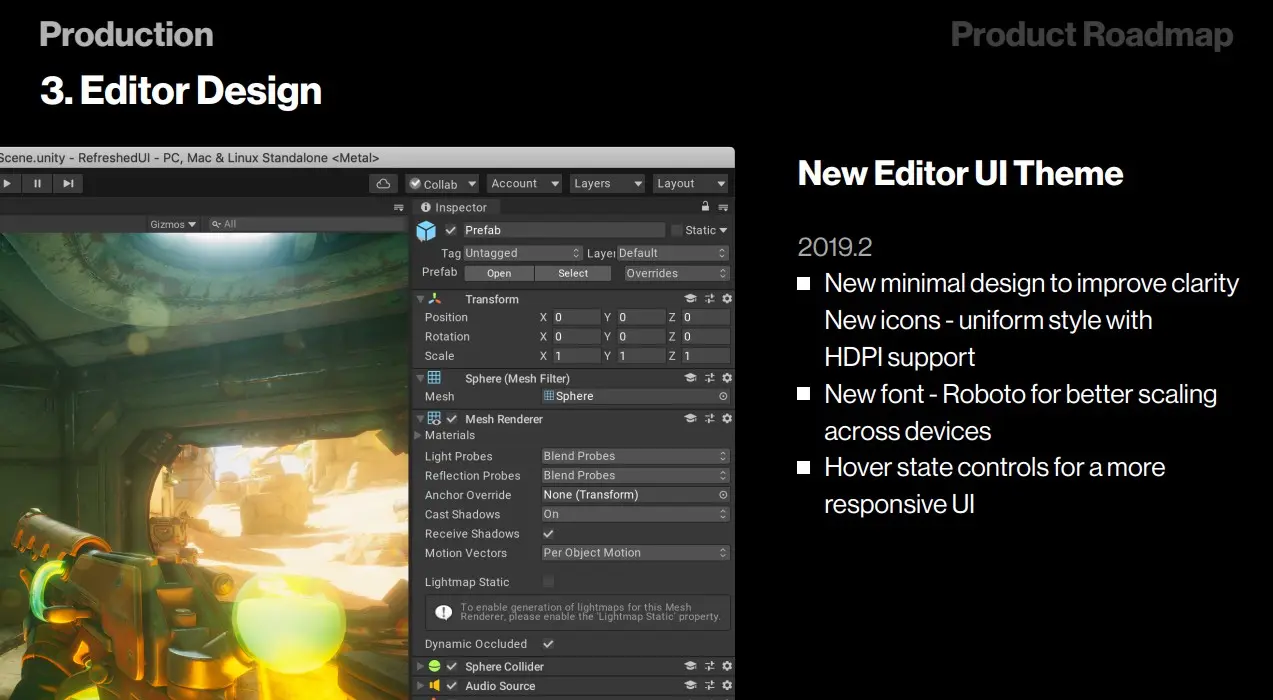Click the Mesh Filter grid icon
The height and width of the screenshot is (700, 1273).
click(x=435, y=378)
